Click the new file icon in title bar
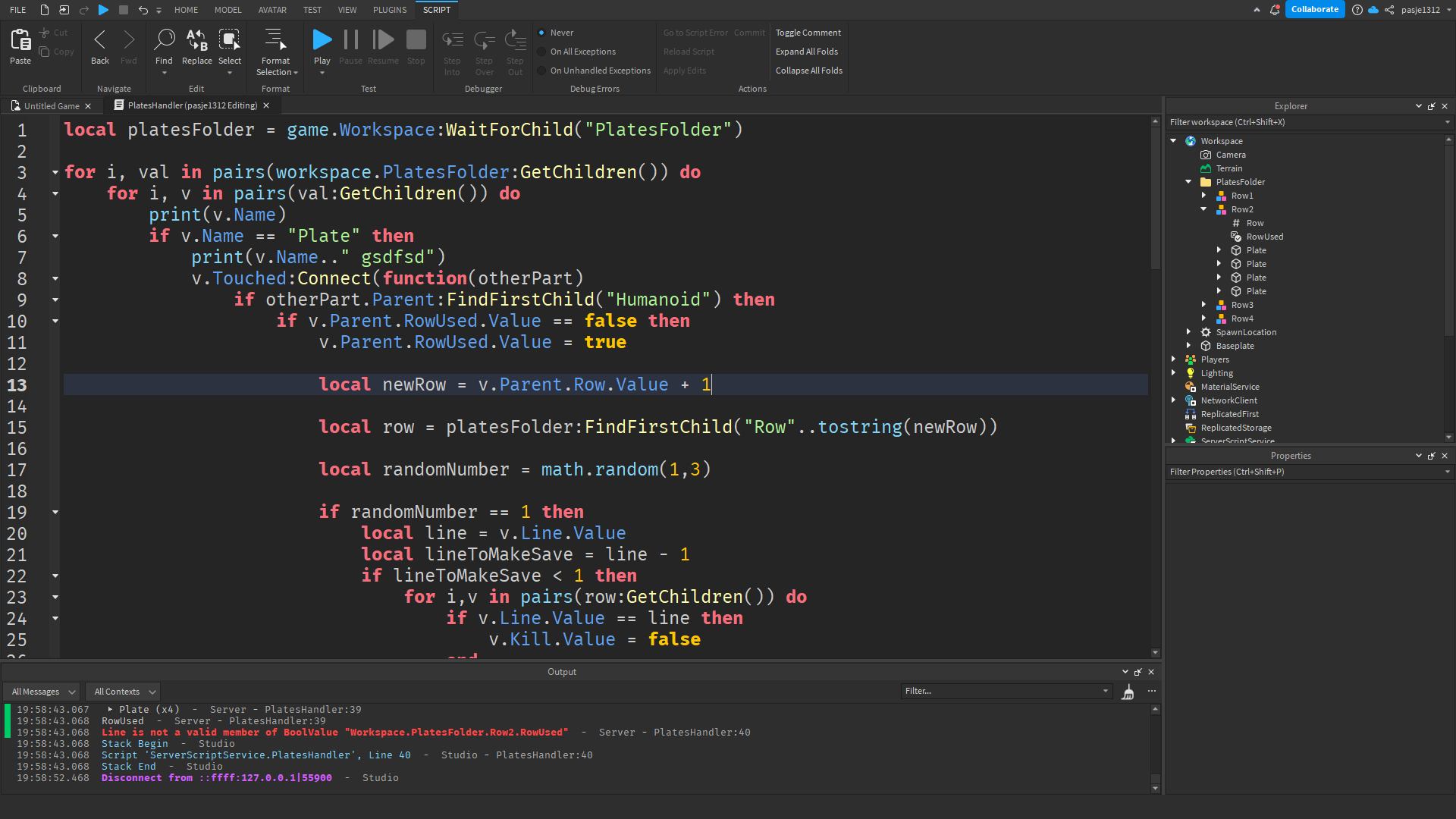The width and height of the screenshot is (1456, 819). pos(45,10)
